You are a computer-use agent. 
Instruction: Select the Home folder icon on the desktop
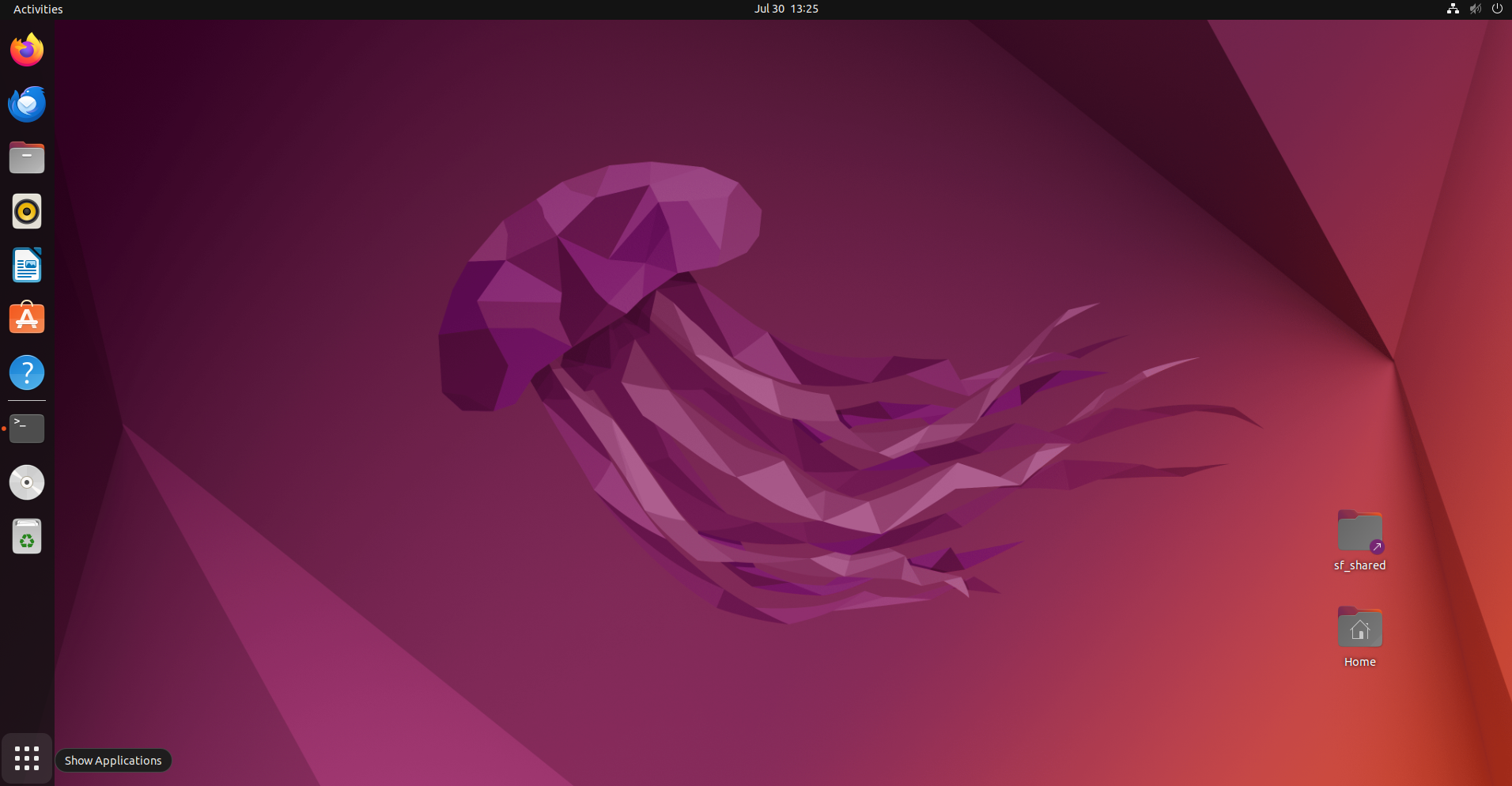1359,628
